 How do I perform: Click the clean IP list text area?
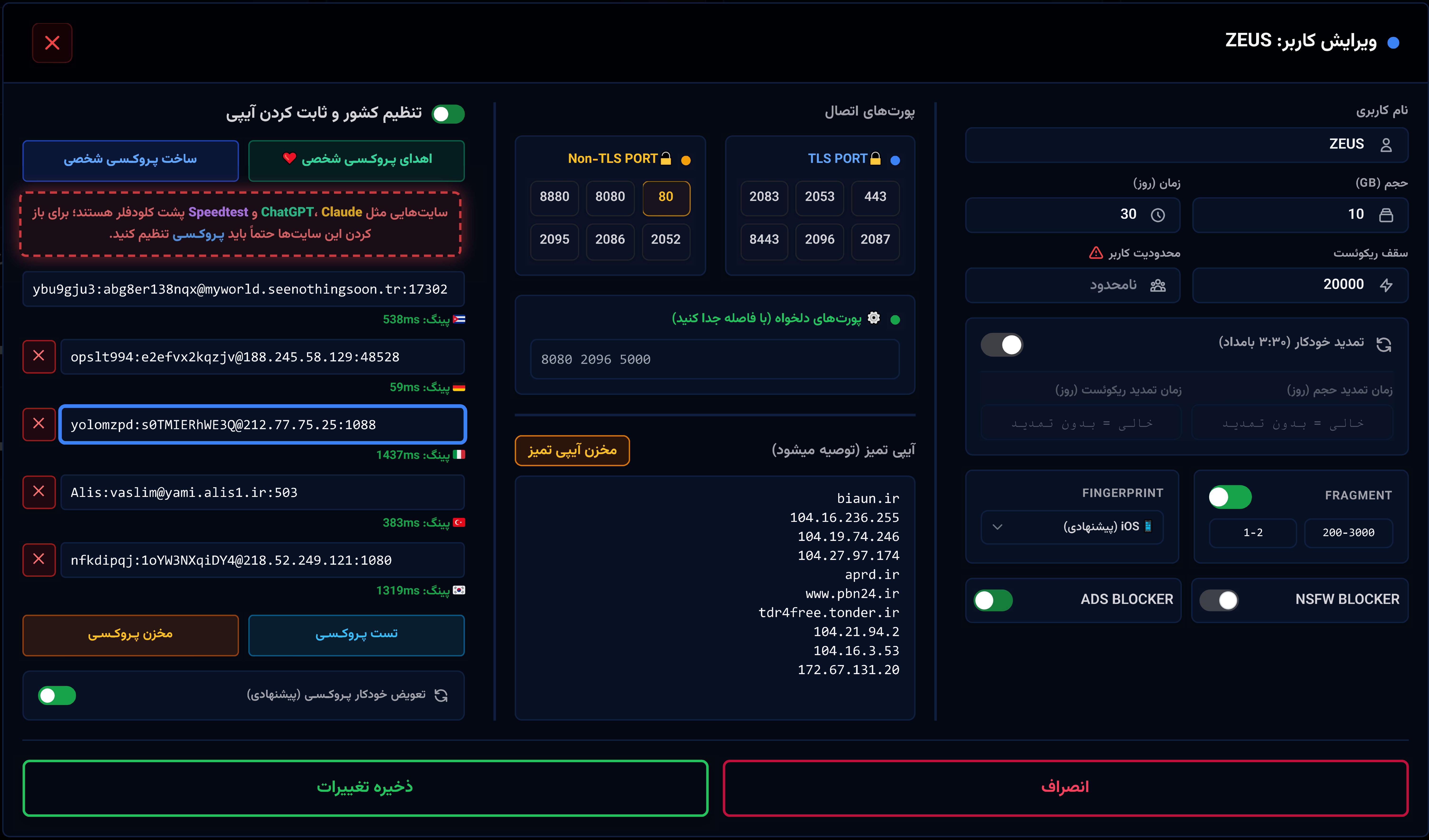tap(714, 598)
